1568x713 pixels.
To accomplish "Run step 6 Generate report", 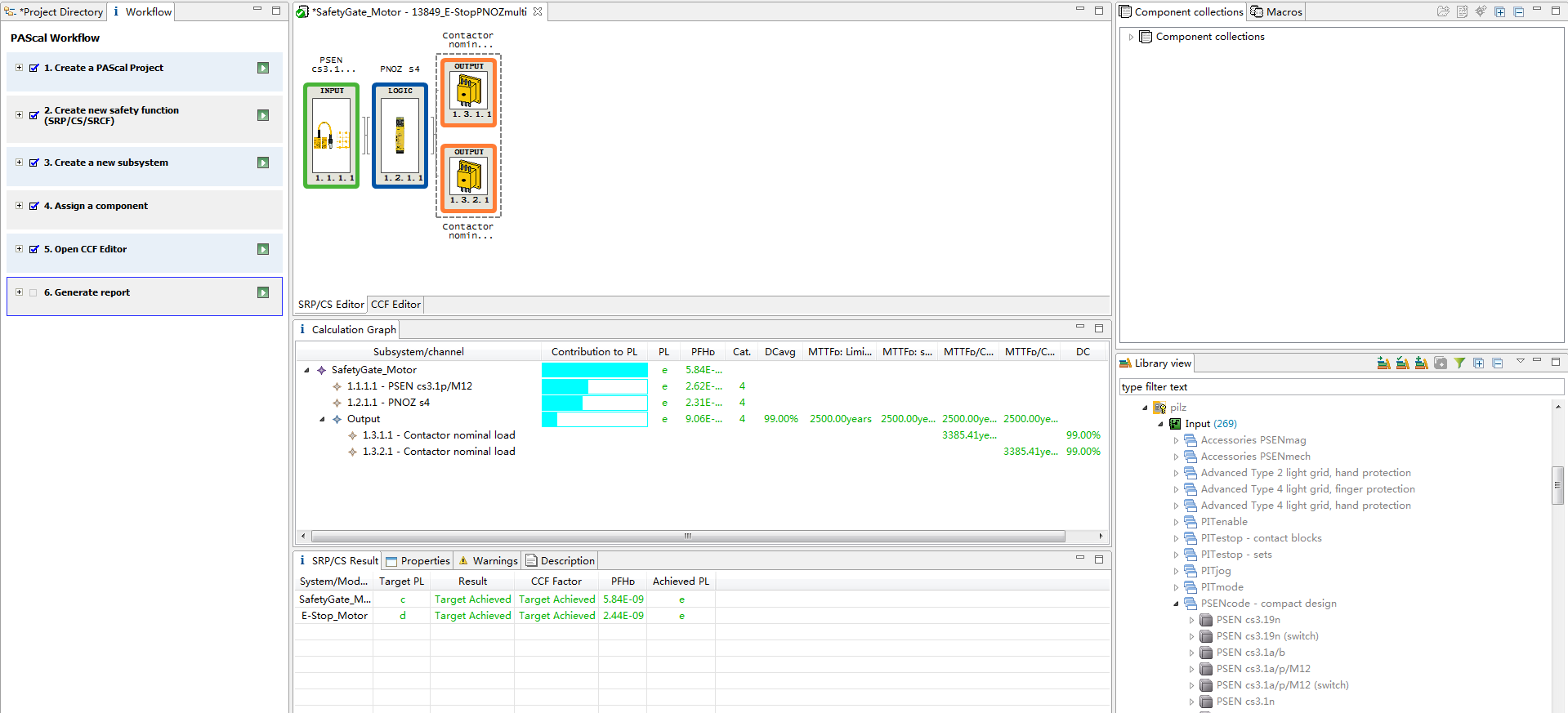I will (263, 292).
